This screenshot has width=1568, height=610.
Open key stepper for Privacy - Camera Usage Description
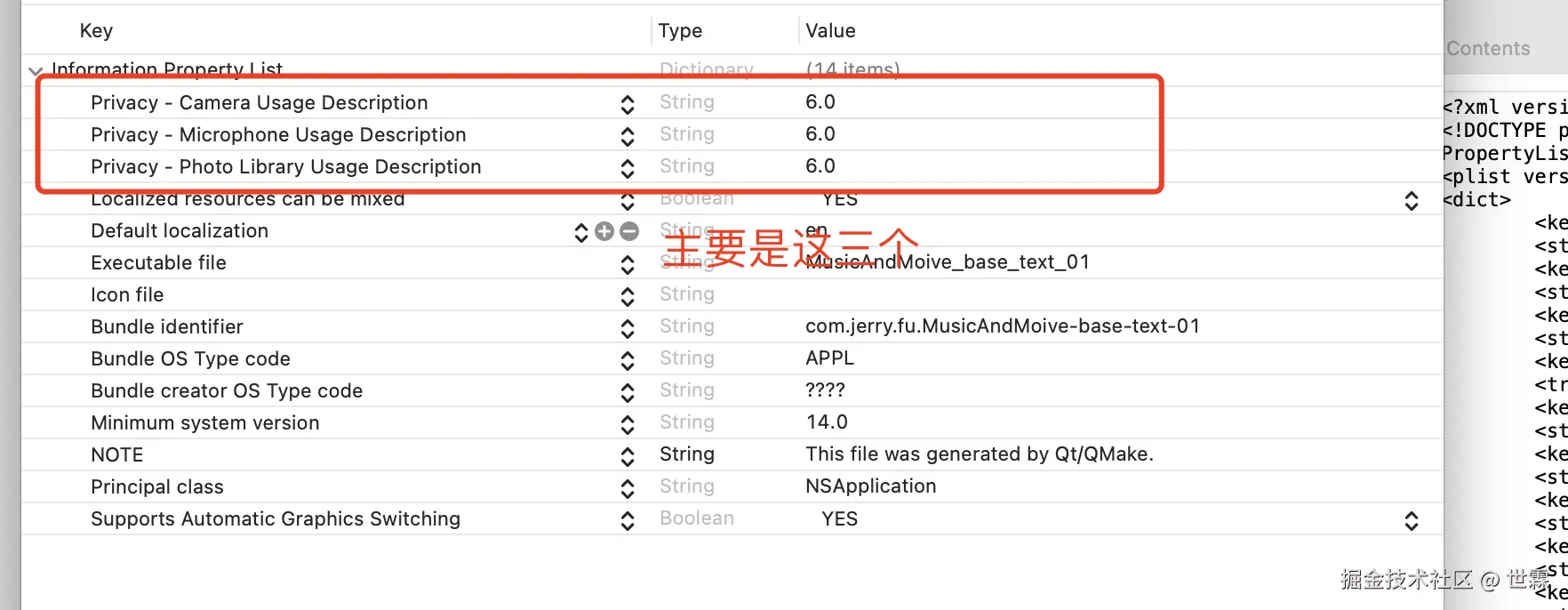628,104
